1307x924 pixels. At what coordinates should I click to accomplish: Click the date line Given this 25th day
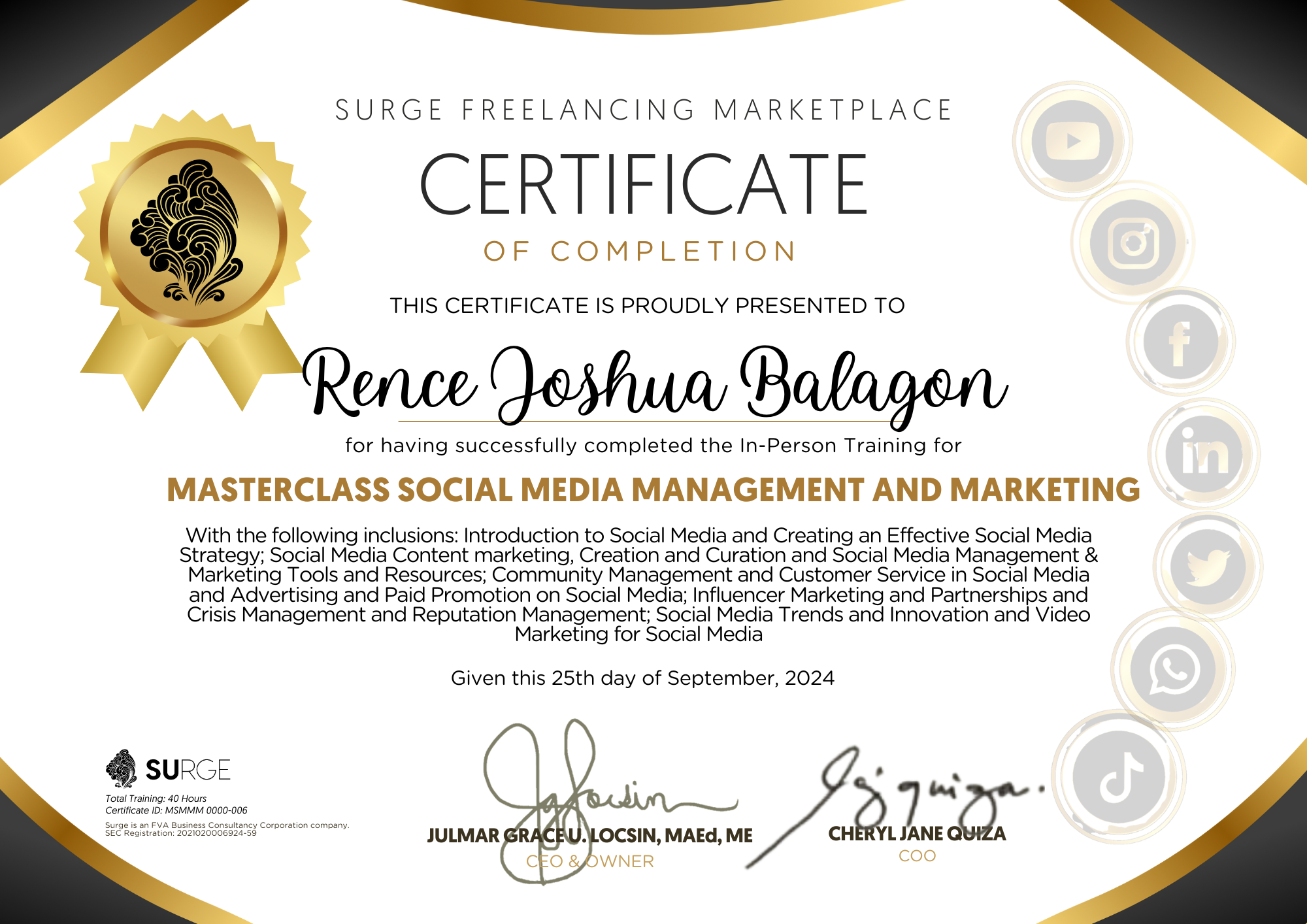point(644,678)
